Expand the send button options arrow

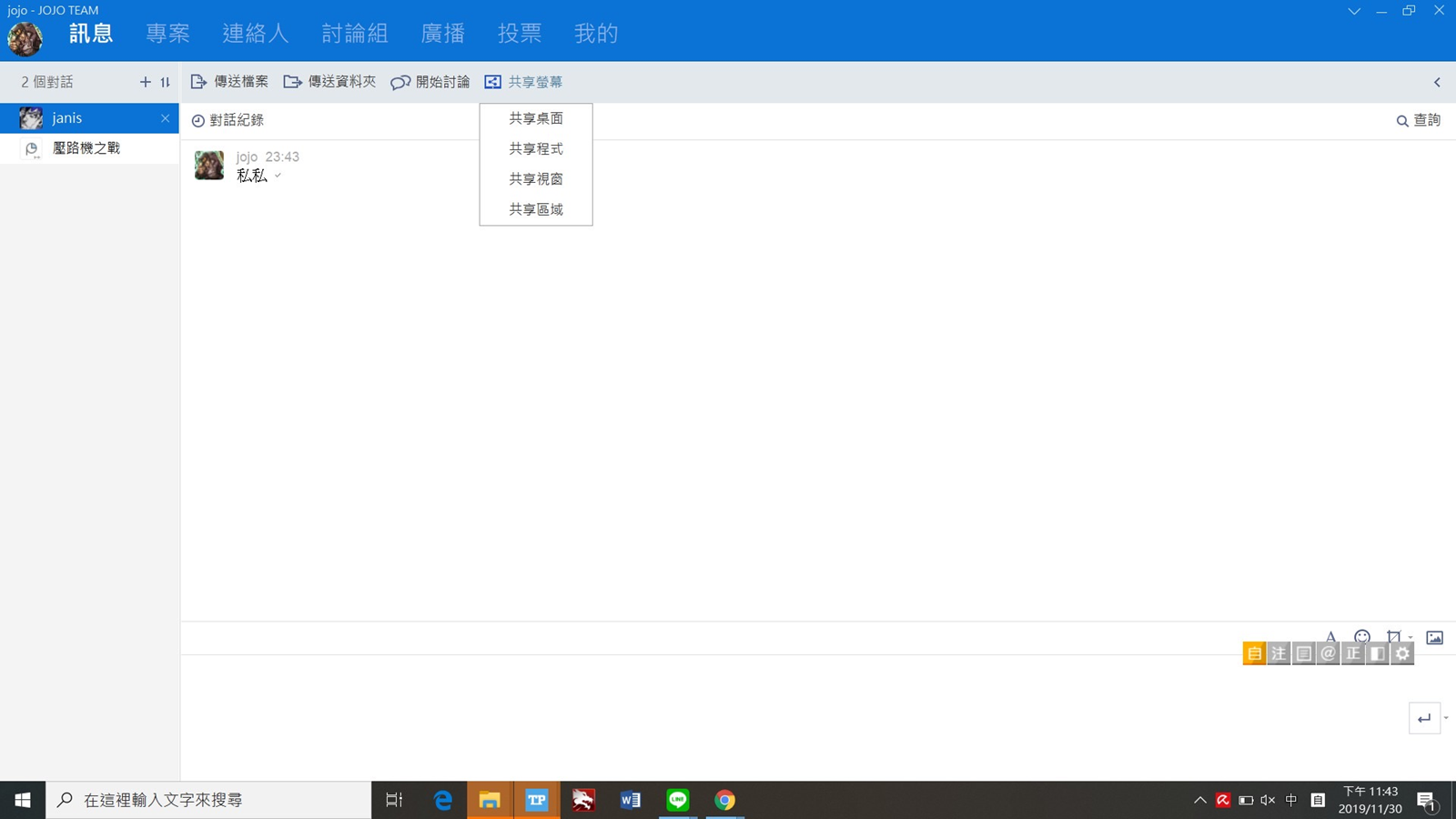pos(1446,718)
